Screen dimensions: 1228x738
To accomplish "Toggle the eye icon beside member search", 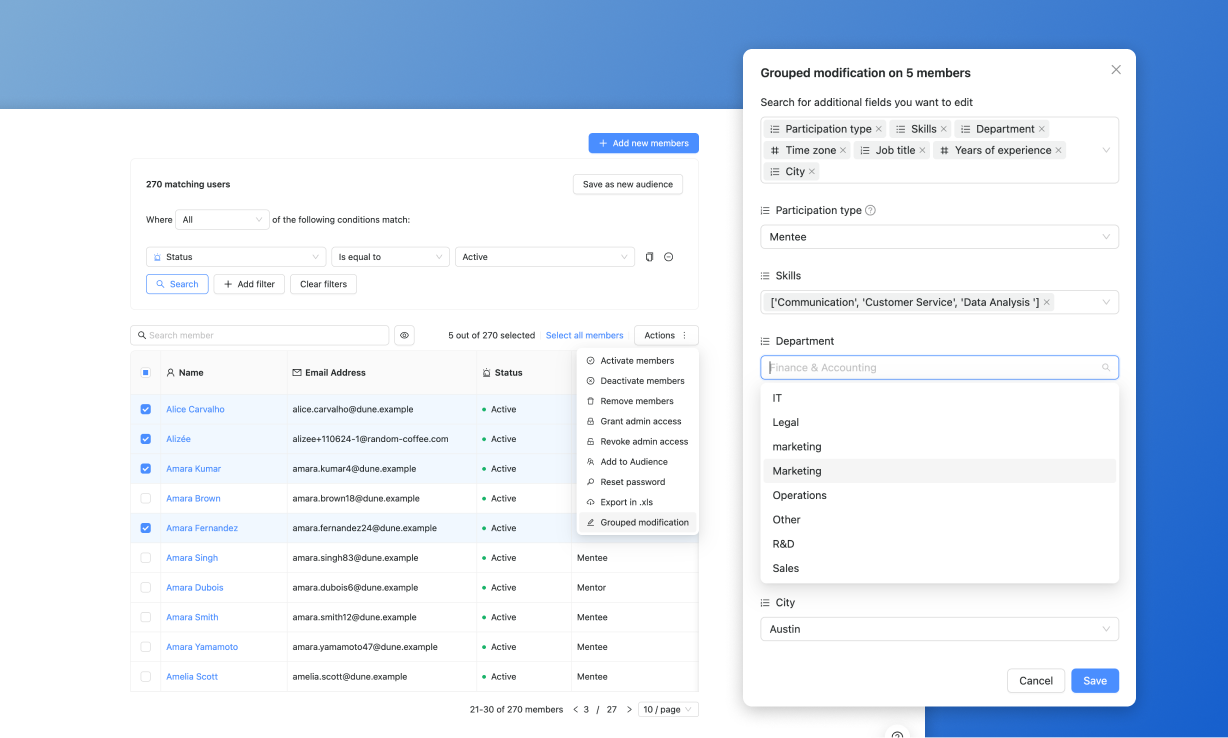I will pyautogui.click(x=404, y=335).
